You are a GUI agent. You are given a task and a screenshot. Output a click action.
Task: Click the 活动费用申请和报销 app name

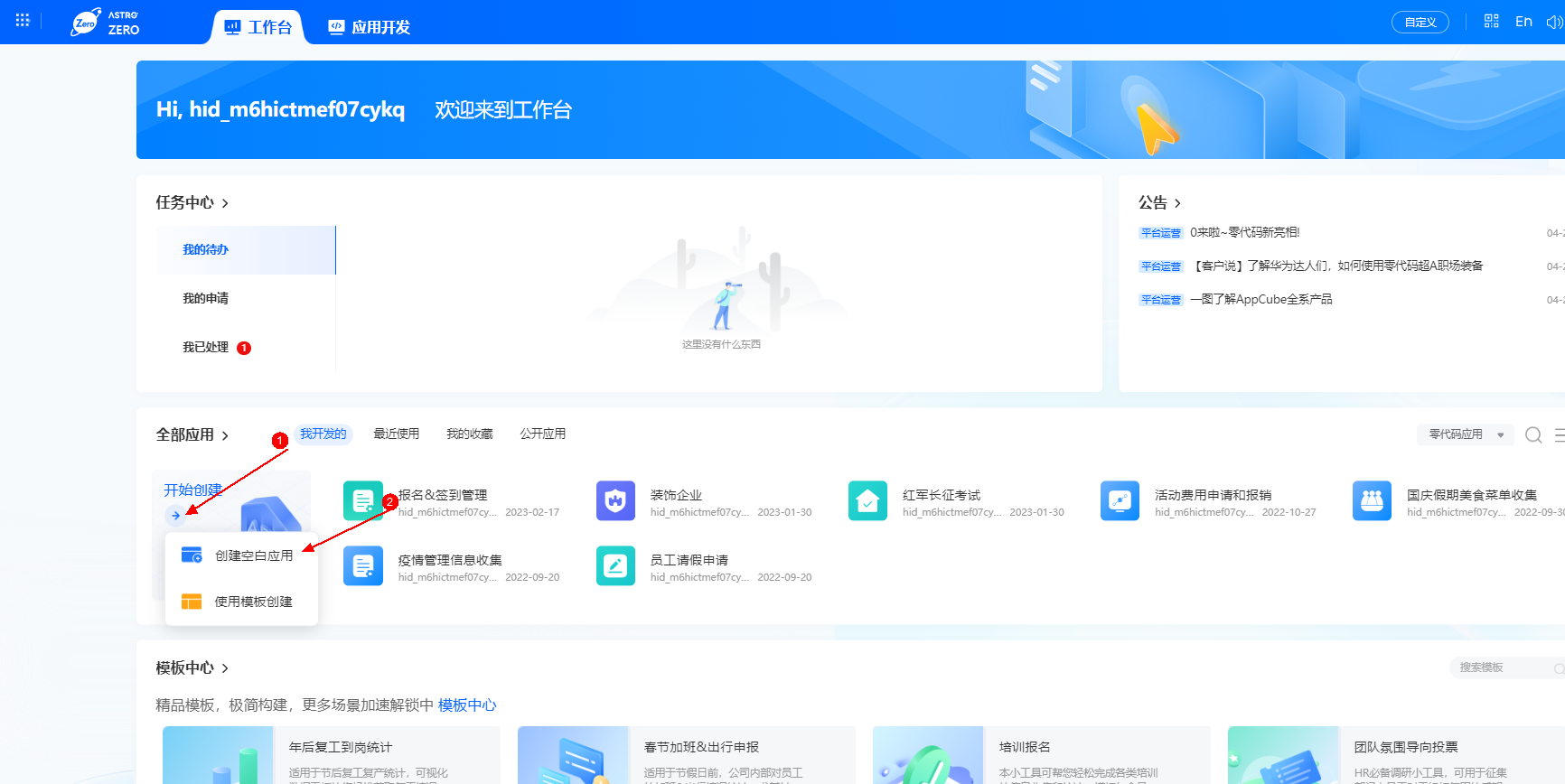1213,495
